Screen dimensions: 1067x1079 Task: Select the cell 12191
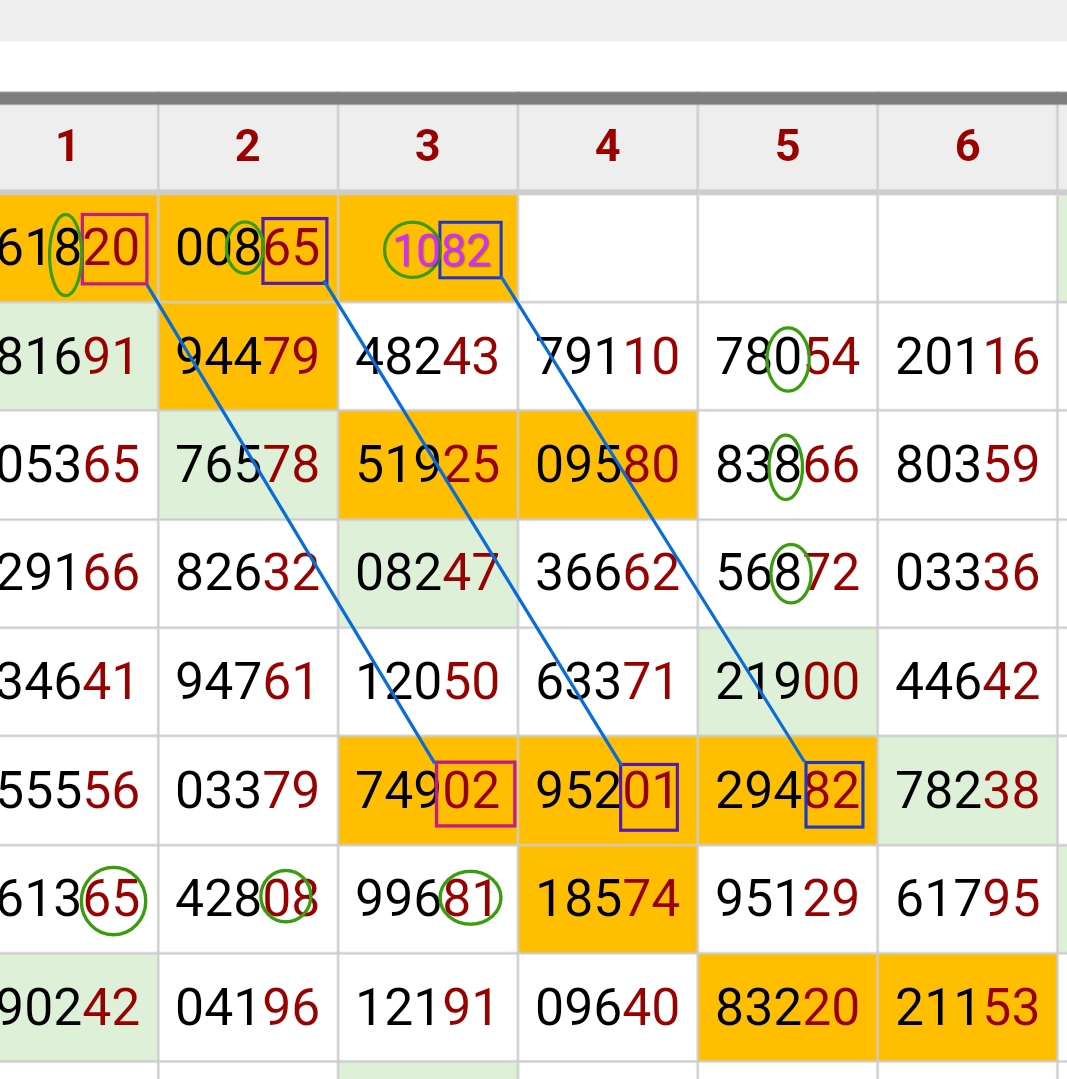(x=428, y=1006)
